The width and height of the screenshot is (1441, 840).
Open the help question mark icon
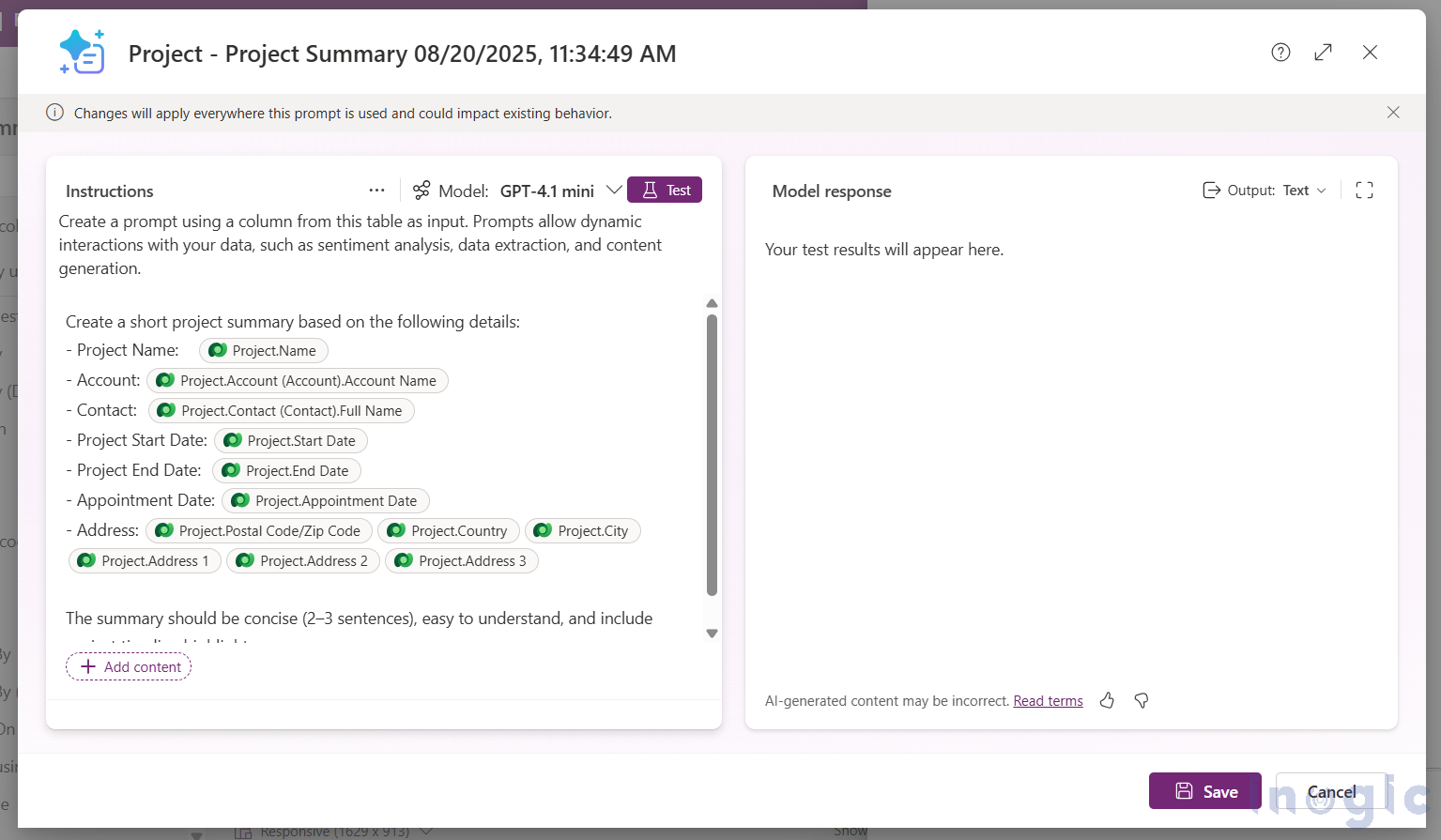1280,53
